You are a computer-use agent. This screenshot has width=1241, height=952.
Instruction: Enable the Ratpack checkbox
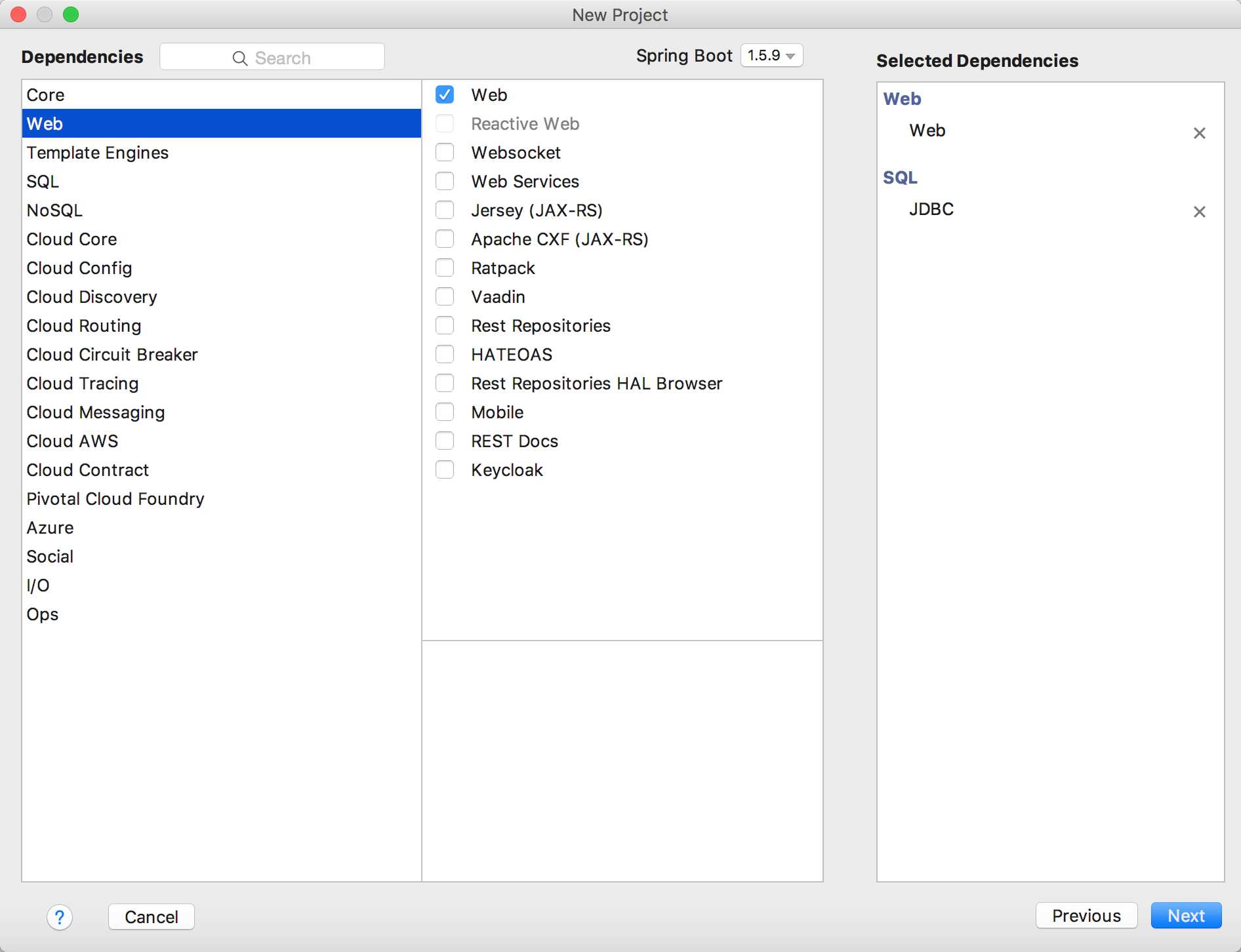coord(445,268)
